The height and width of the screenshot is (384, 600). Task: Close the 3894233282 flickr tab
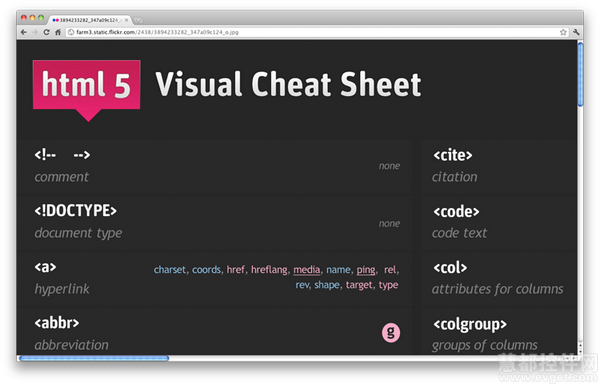(x=126, y=20)
